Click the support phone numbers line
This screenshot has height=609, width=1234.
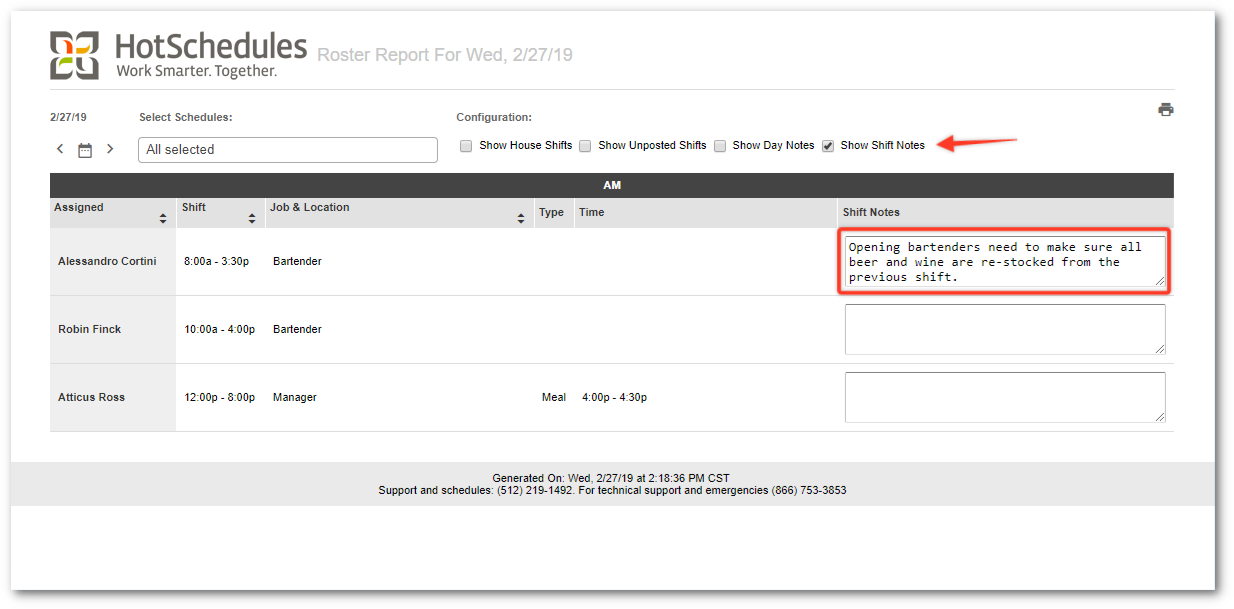pos(612,491)
